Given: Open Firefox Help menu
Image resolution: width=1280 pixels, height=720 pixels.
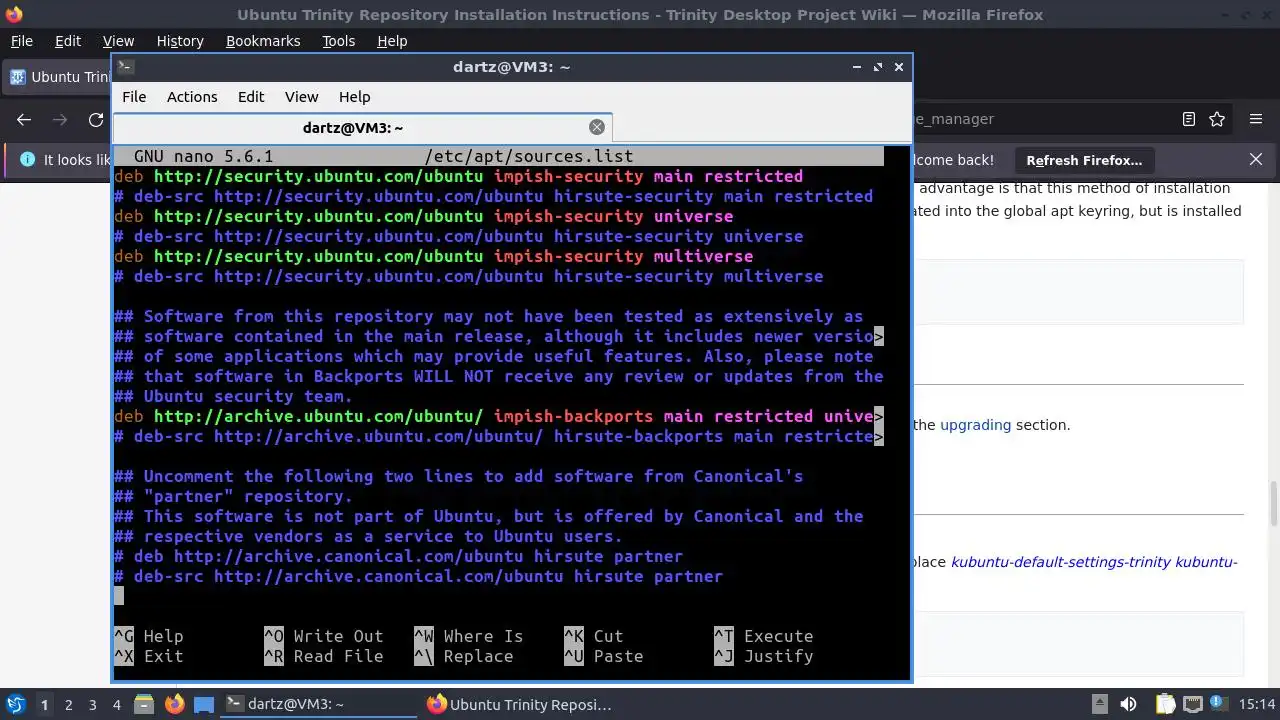Looking at the screenshot, I should tap(392, 41).
